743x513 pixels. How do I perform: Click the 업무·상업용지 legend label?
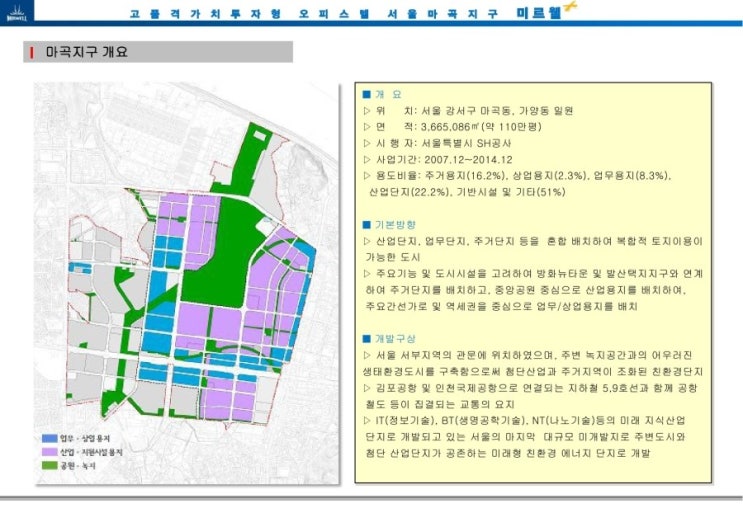coord(85,439)
